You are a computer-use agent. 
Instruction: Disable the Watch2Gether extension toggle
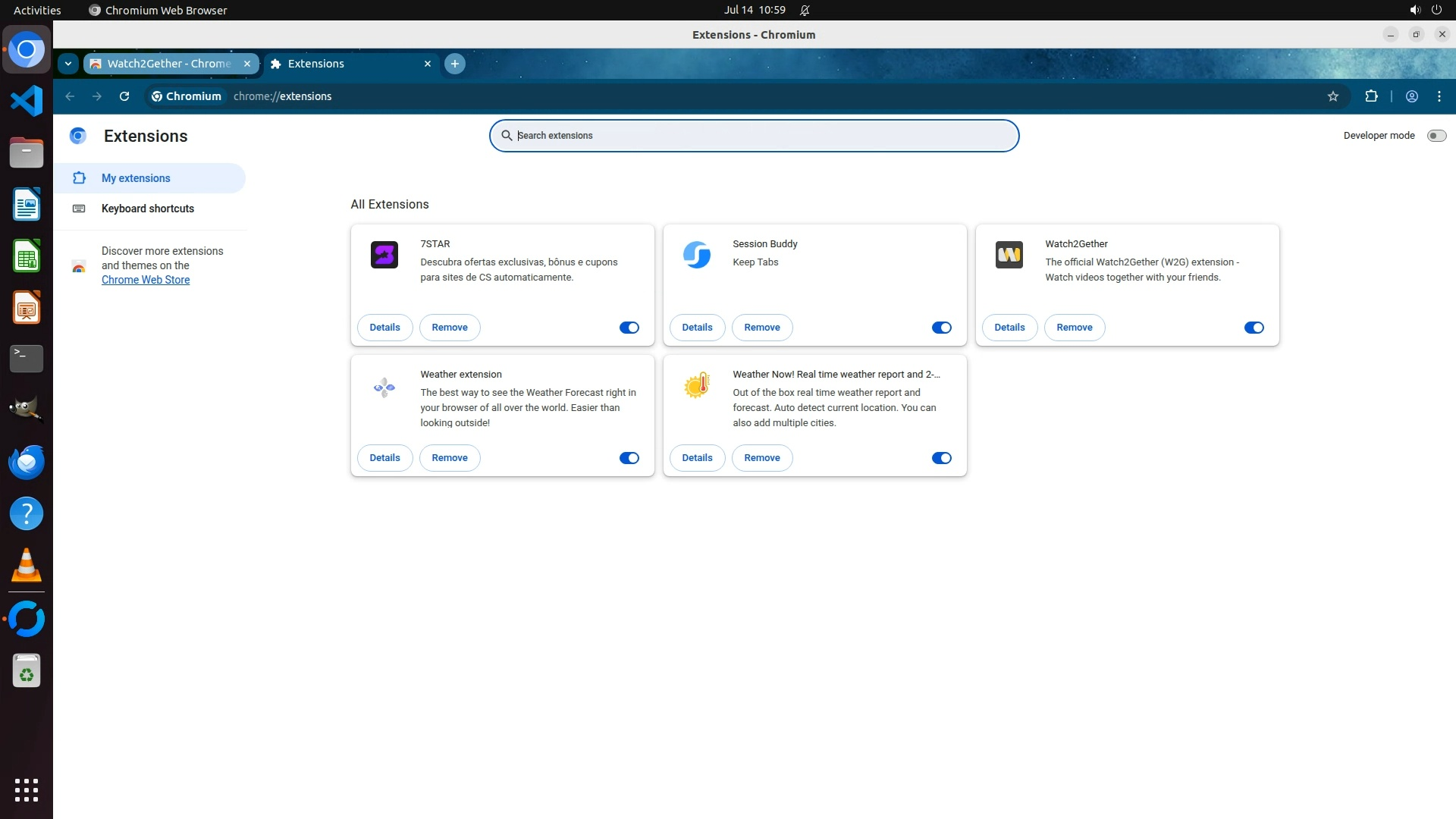click(1254, 328)
